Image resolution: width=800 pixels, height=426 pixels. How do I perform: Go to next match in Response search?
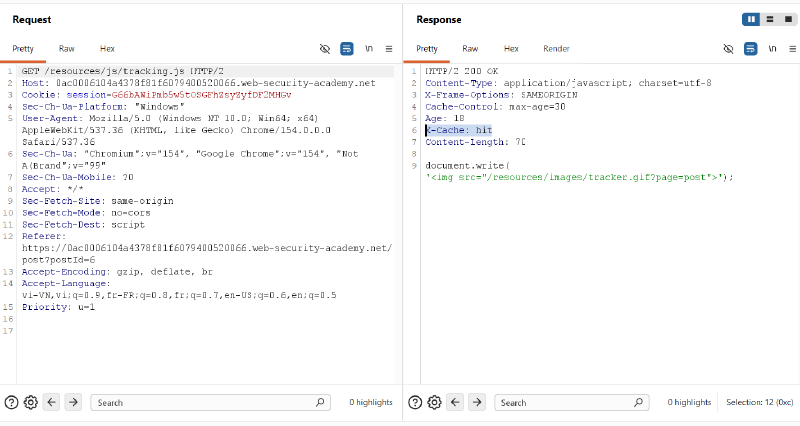click(x=477, y=402)
